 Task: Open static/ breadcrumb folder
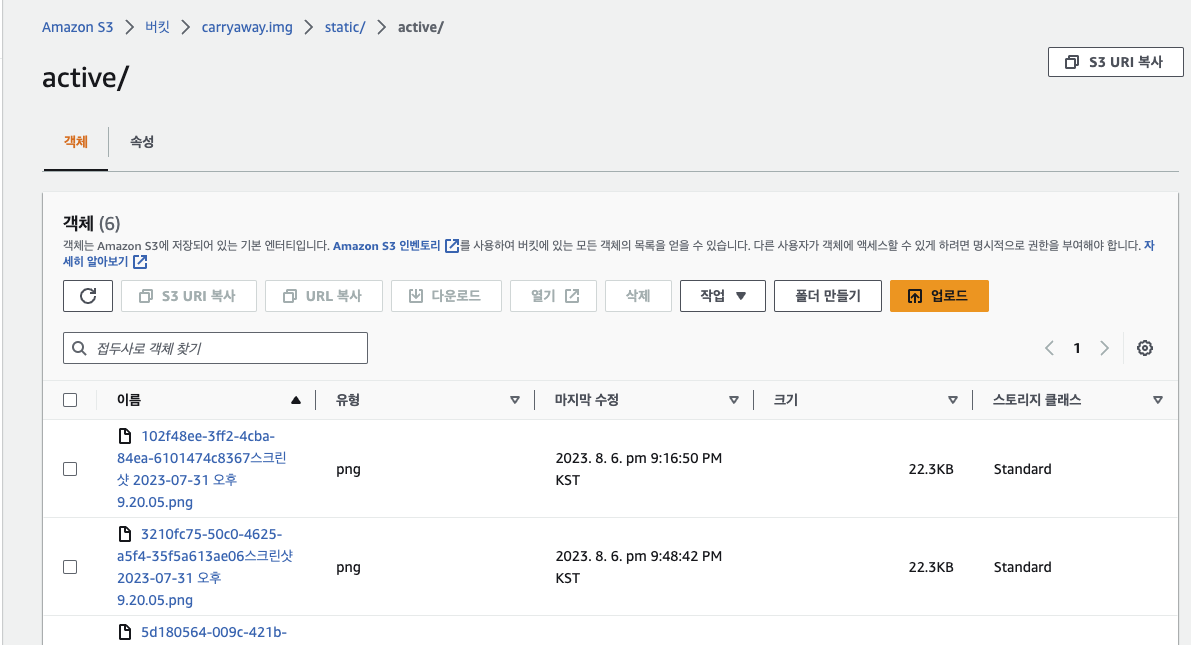coord(345,27)
